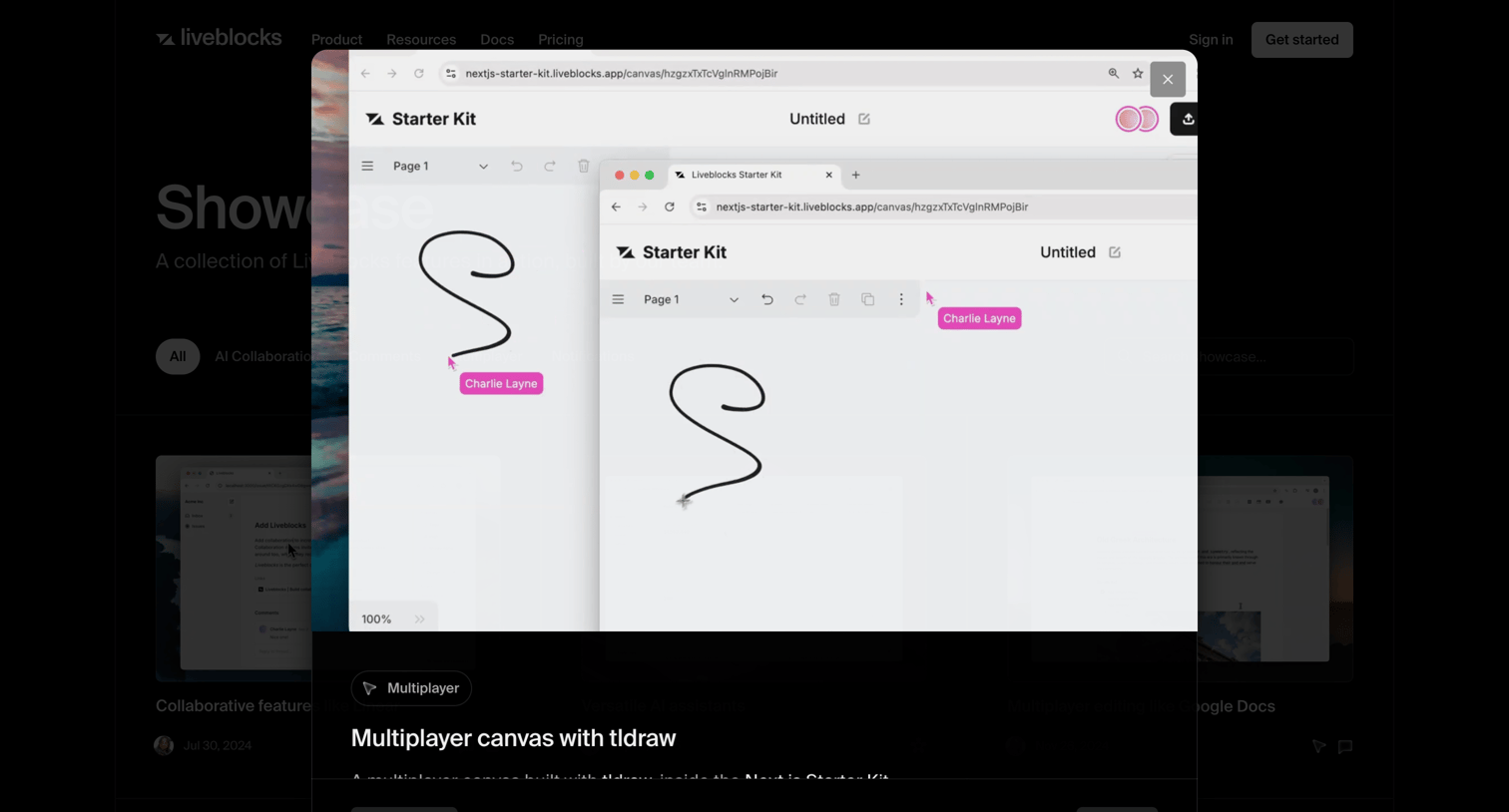The width and height of the screenshot is (1509, 812).
Task: Bookmark the page with the star icon
Action: [x=1138, y=73]
